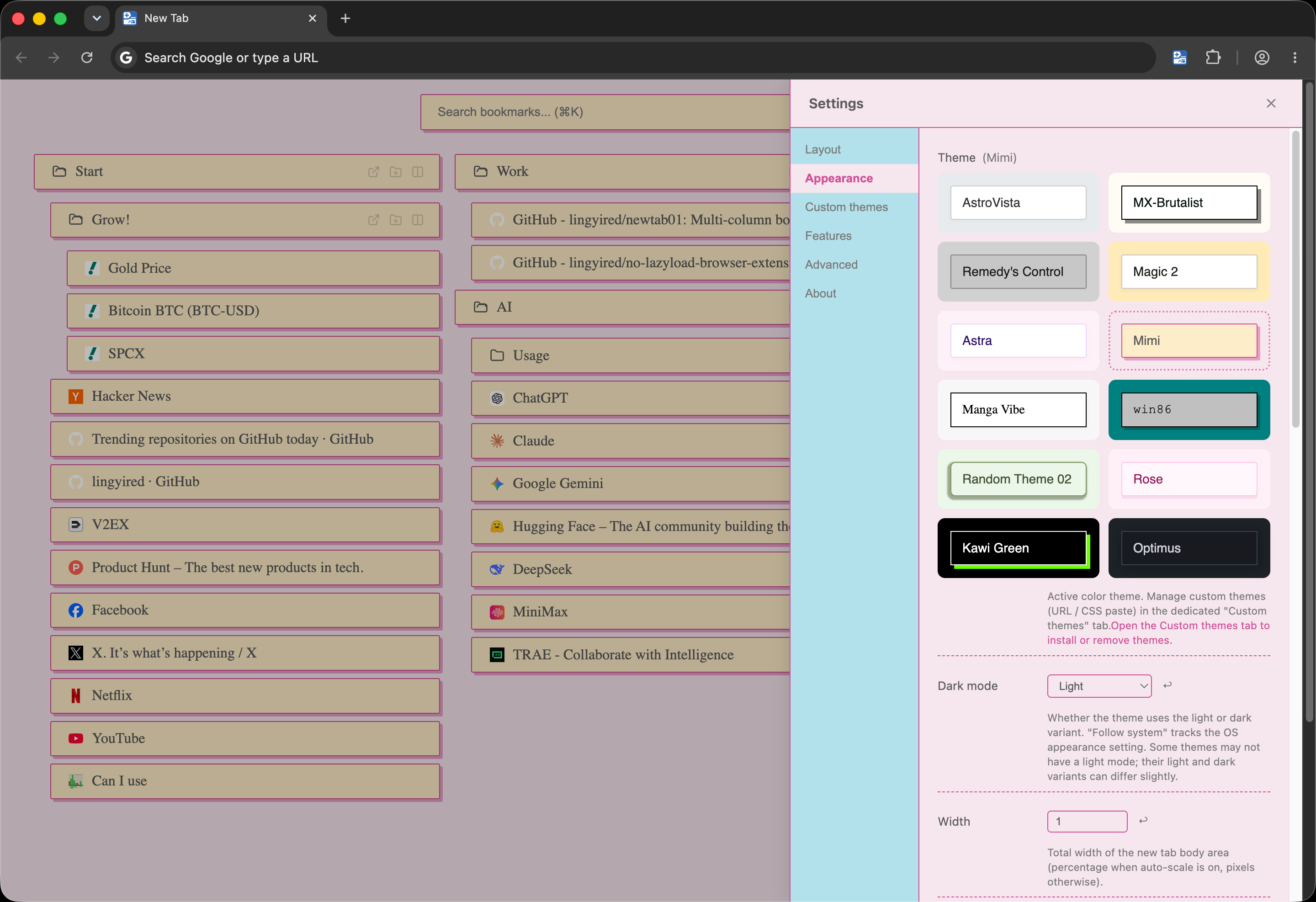Click the TRAE favicon
This screenshot has width=1316, height=902.
click(x=497, y=654)
